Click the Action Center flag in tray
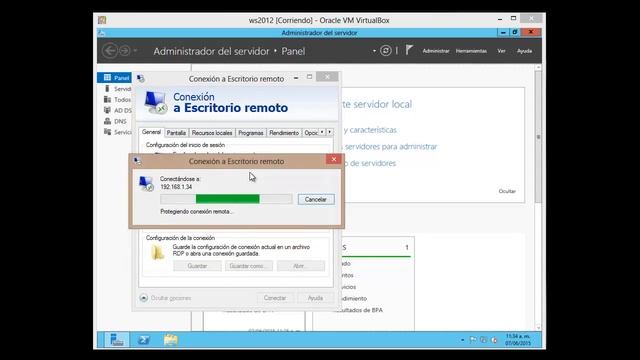The image size is (640, 360). (x=473, y=340)
